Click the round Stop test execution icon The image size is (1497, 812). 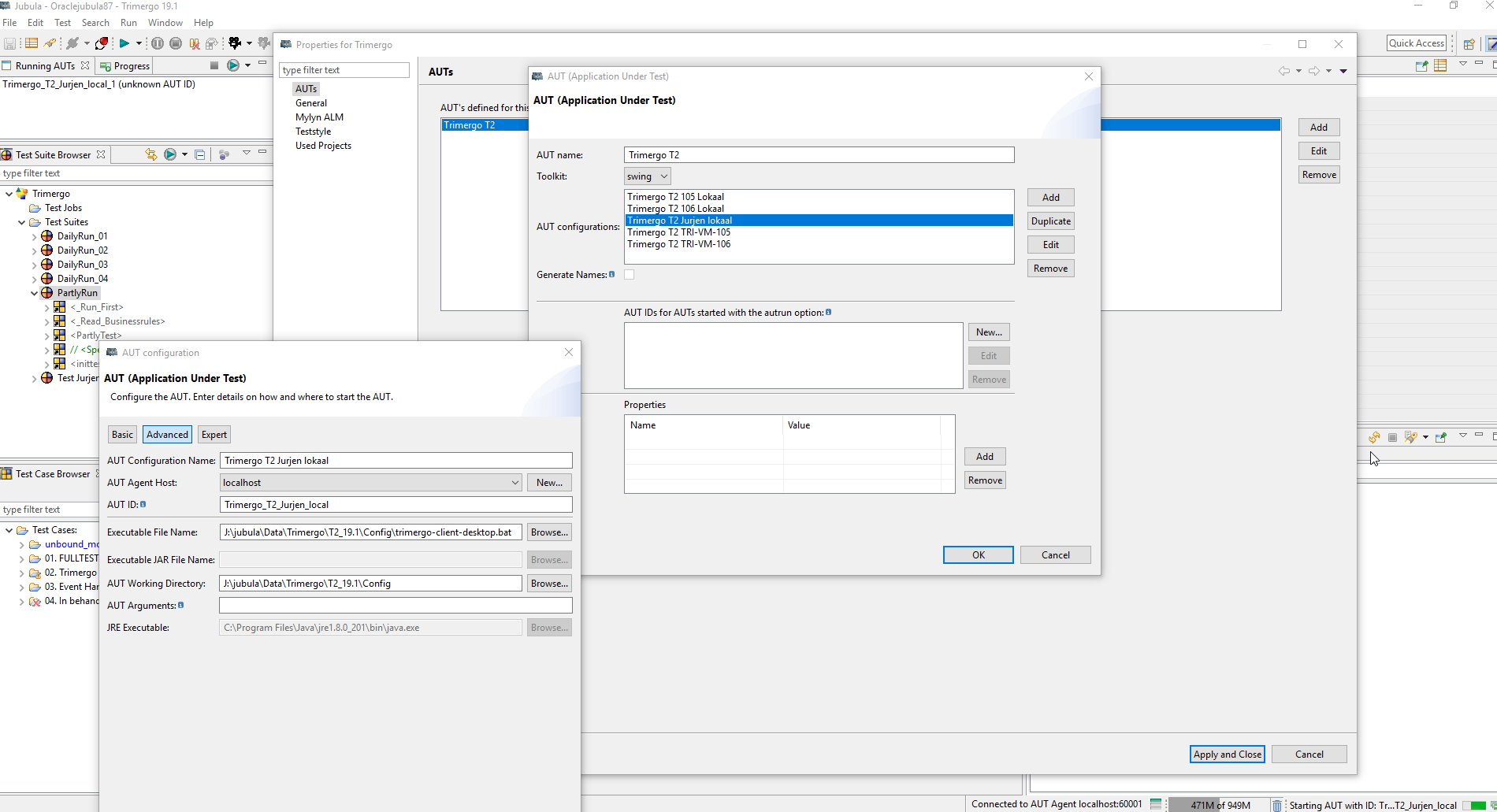click(176, 43)
